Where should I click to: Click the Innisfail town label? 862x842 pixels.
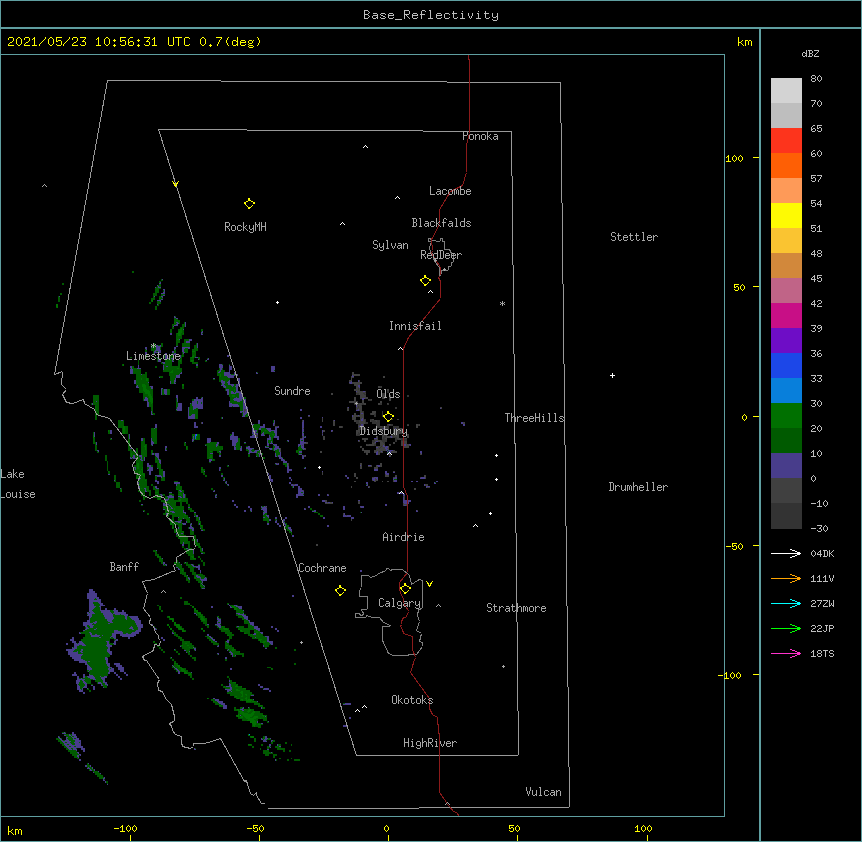tap(415, 326)
